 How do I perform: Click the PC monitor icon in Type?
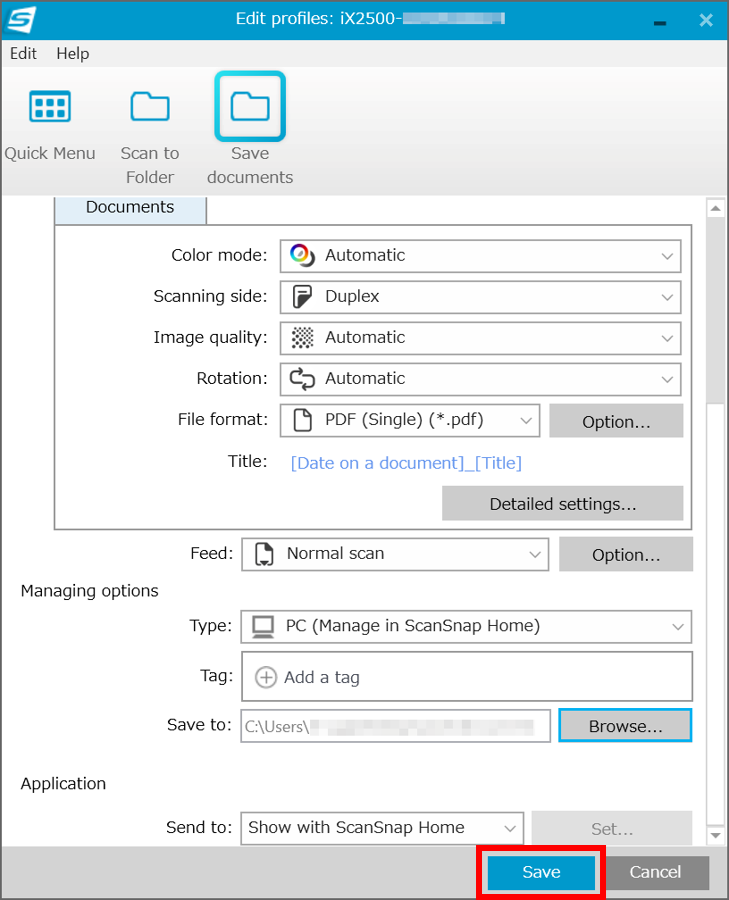coord(263,627)
